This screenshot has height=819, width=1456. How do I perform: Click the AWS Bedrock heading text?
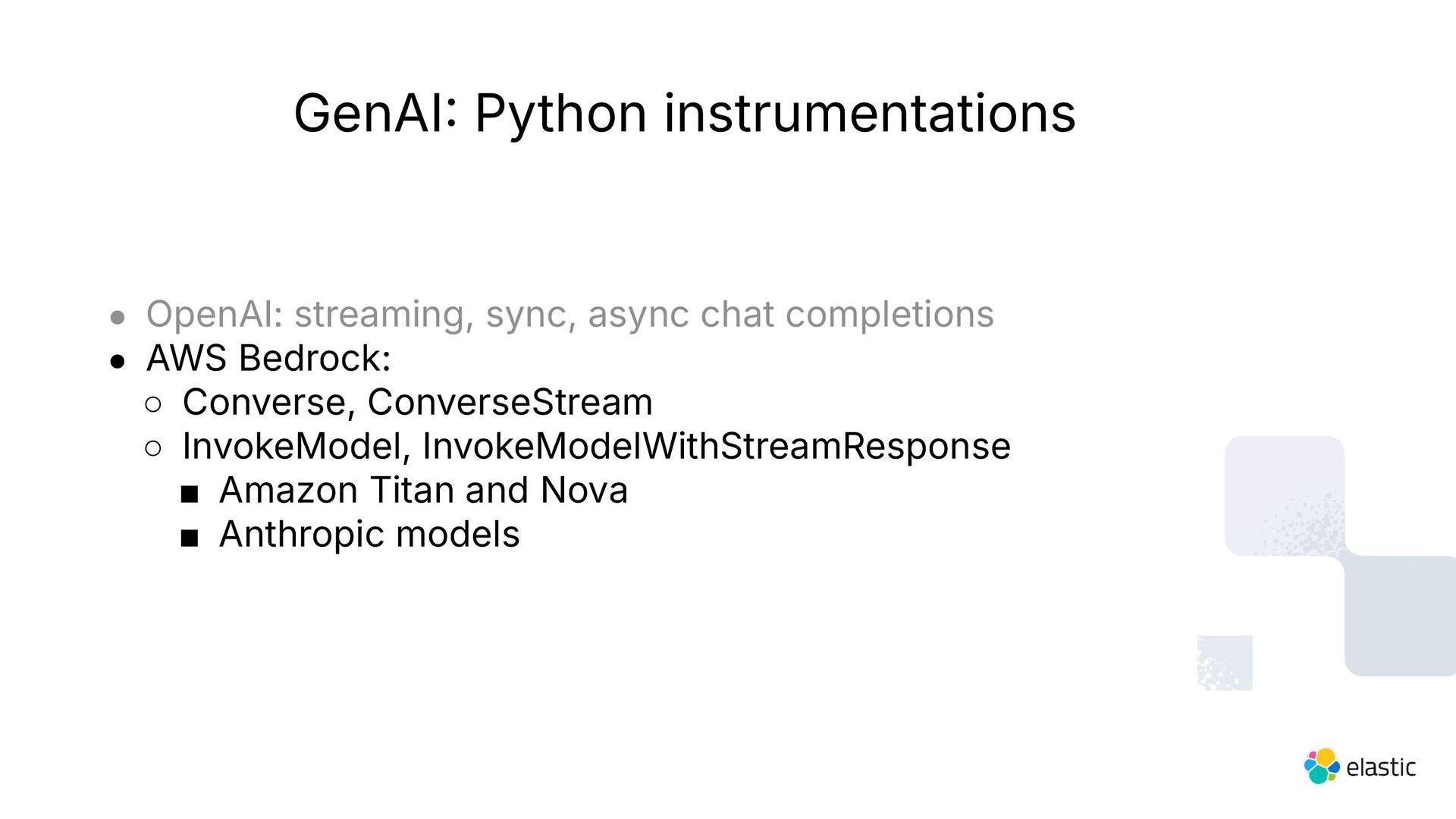click(x=269, y=358)
